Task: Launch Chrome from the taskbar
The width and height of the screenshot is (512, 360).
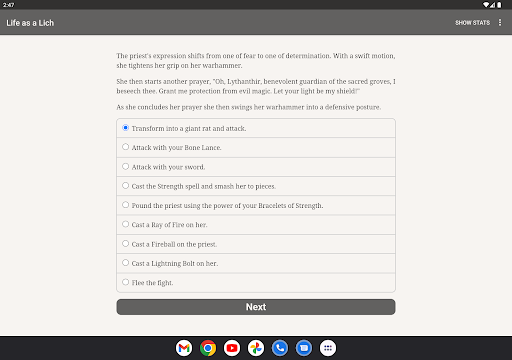Action: click(x=208, y=348)
